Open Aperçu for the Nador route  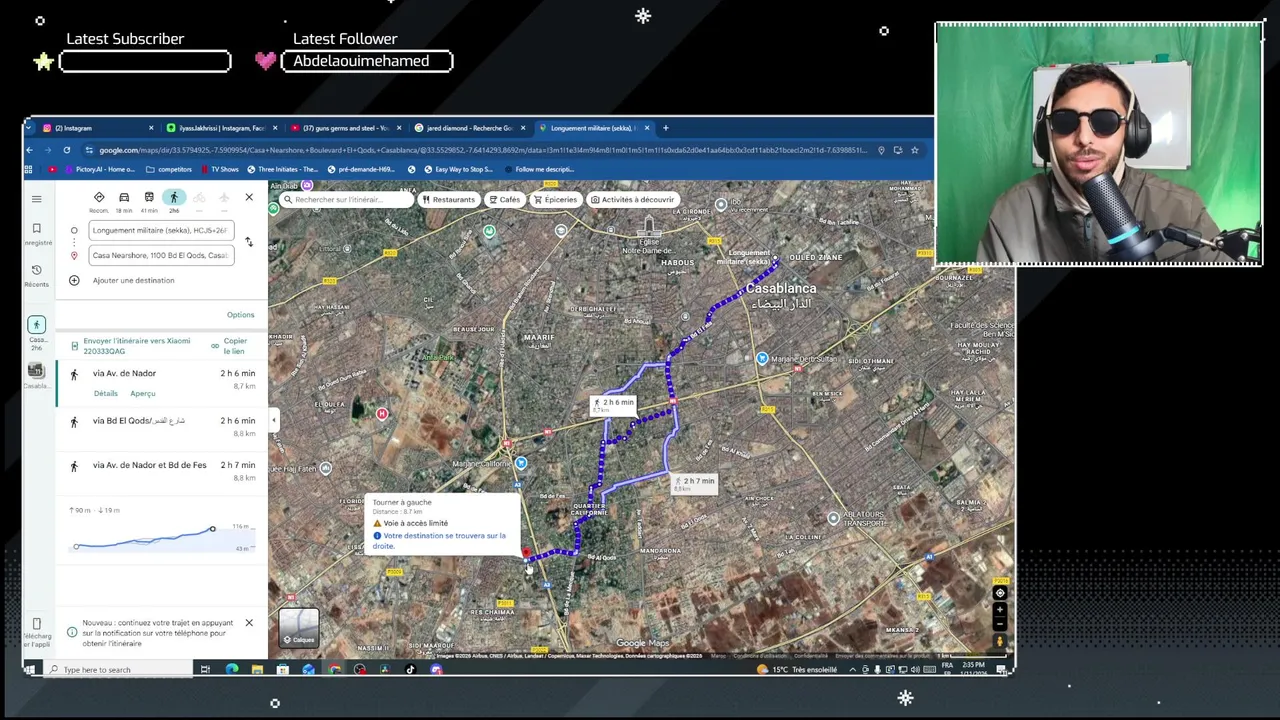click(x=143, y=393)
